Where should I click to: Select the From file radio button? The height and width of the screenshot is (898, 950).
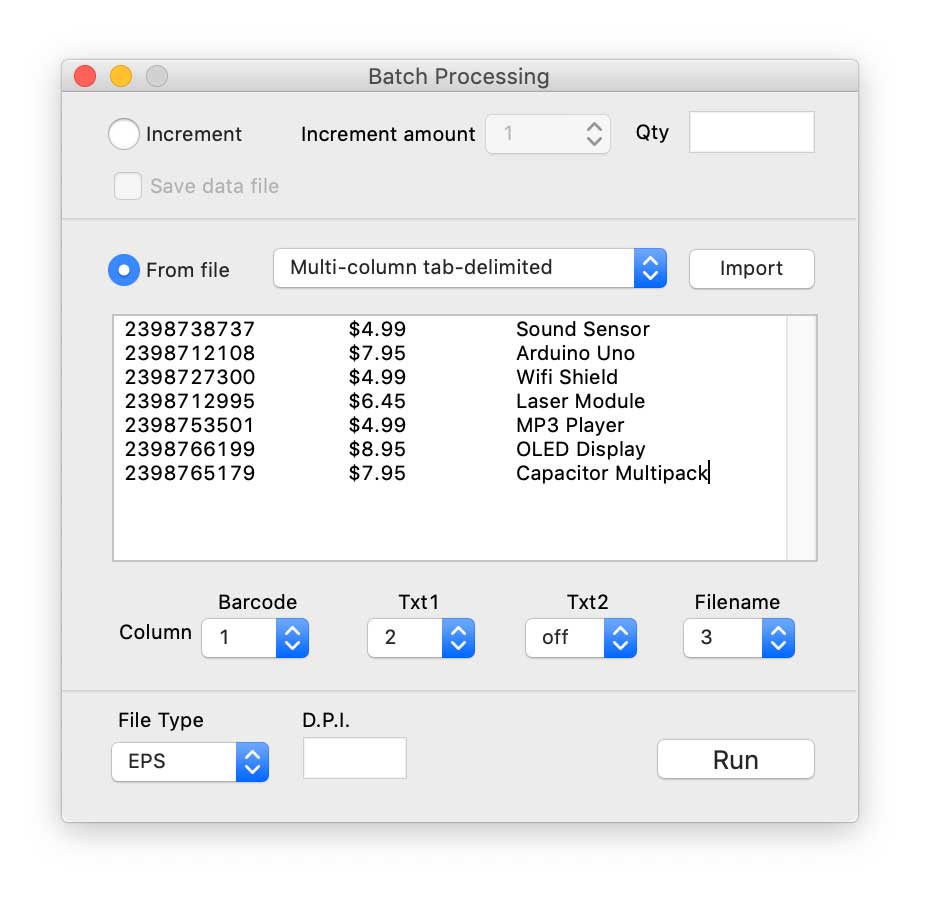pyautogui.click(x=124, y=269)
